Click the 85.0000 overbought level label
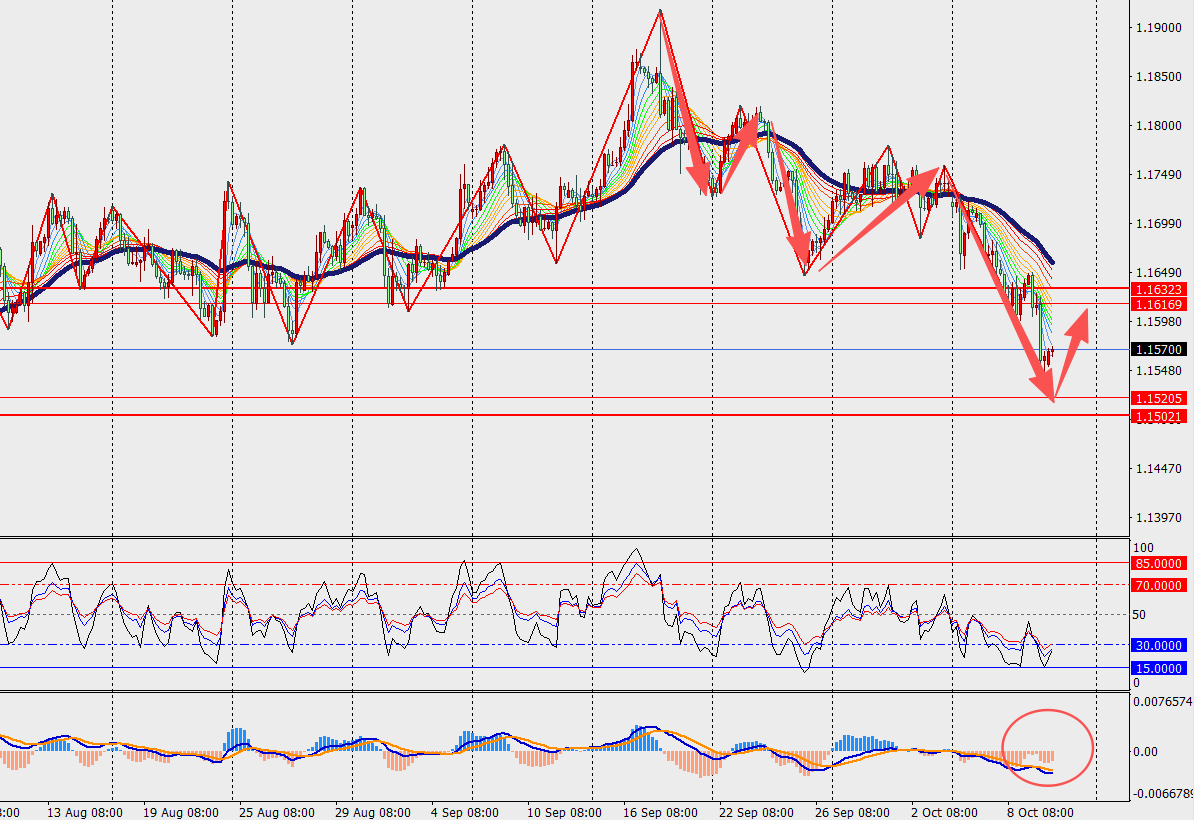 [x=1158, y=564]
